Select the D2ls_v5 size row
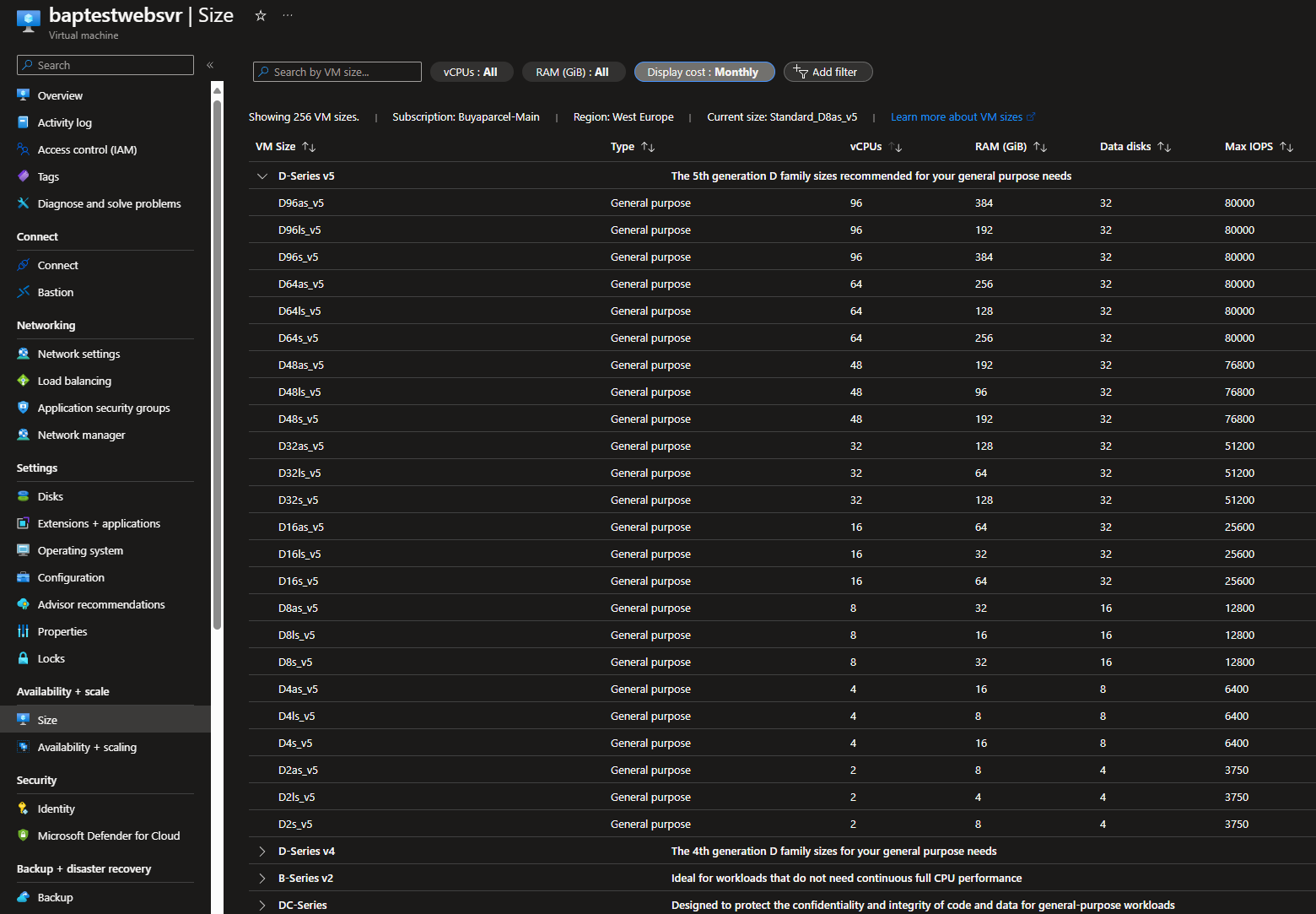Screen dimensions: 1316x914 pos(782,797)
